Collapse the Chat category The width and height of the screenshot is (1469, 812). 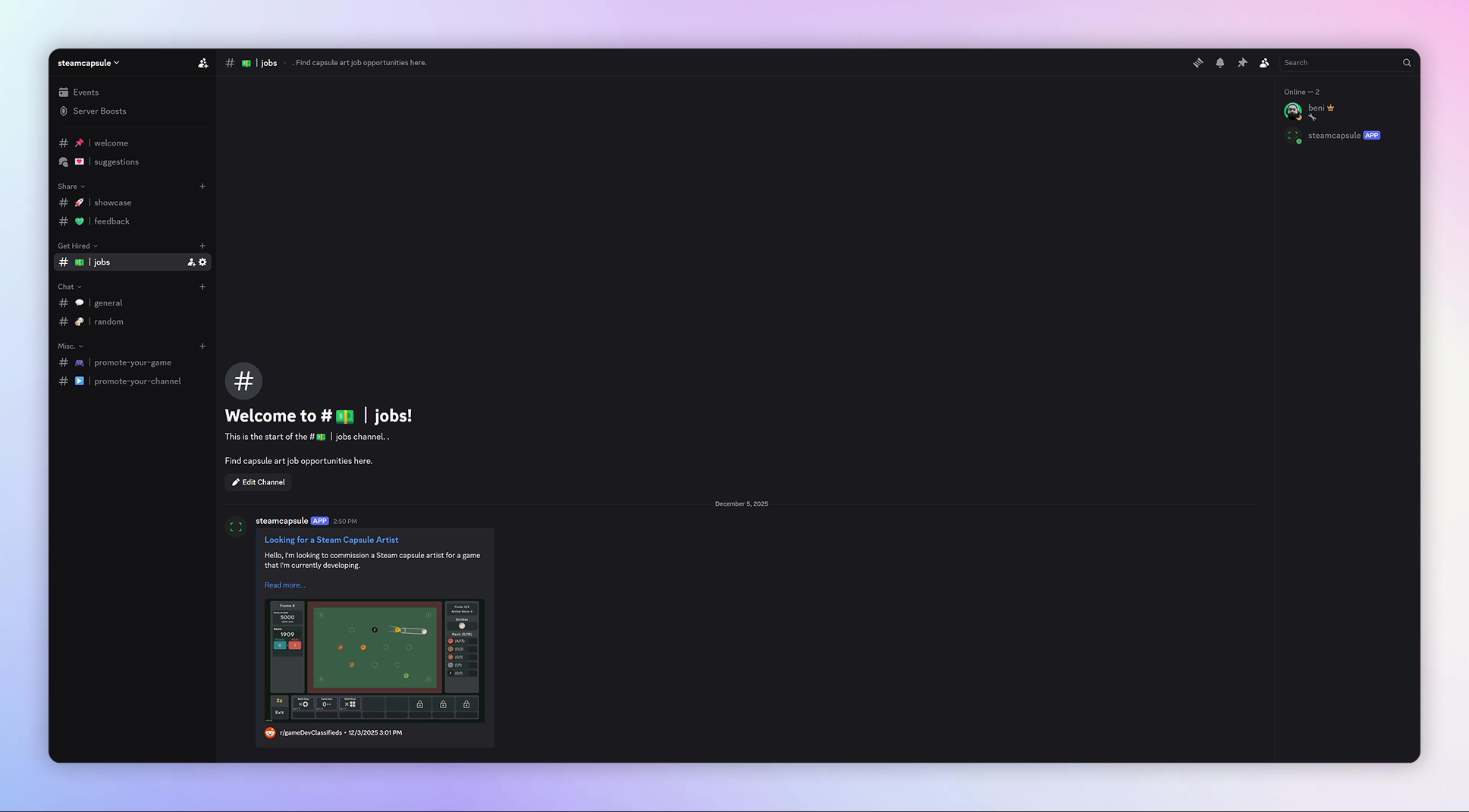[69, 287]
